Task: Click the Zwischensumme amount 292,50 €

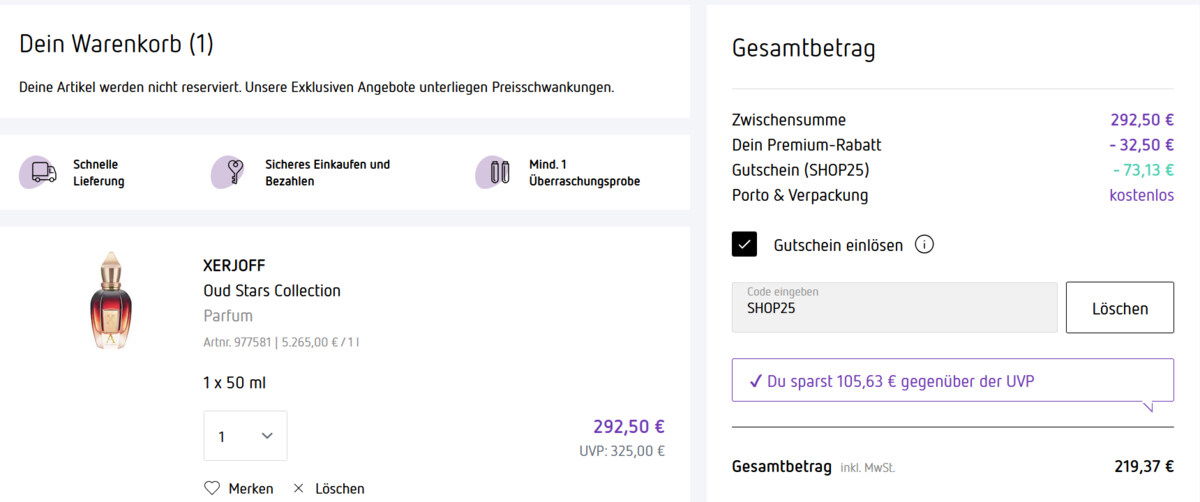Action: pyautogui.click(x=1142, y=120)
